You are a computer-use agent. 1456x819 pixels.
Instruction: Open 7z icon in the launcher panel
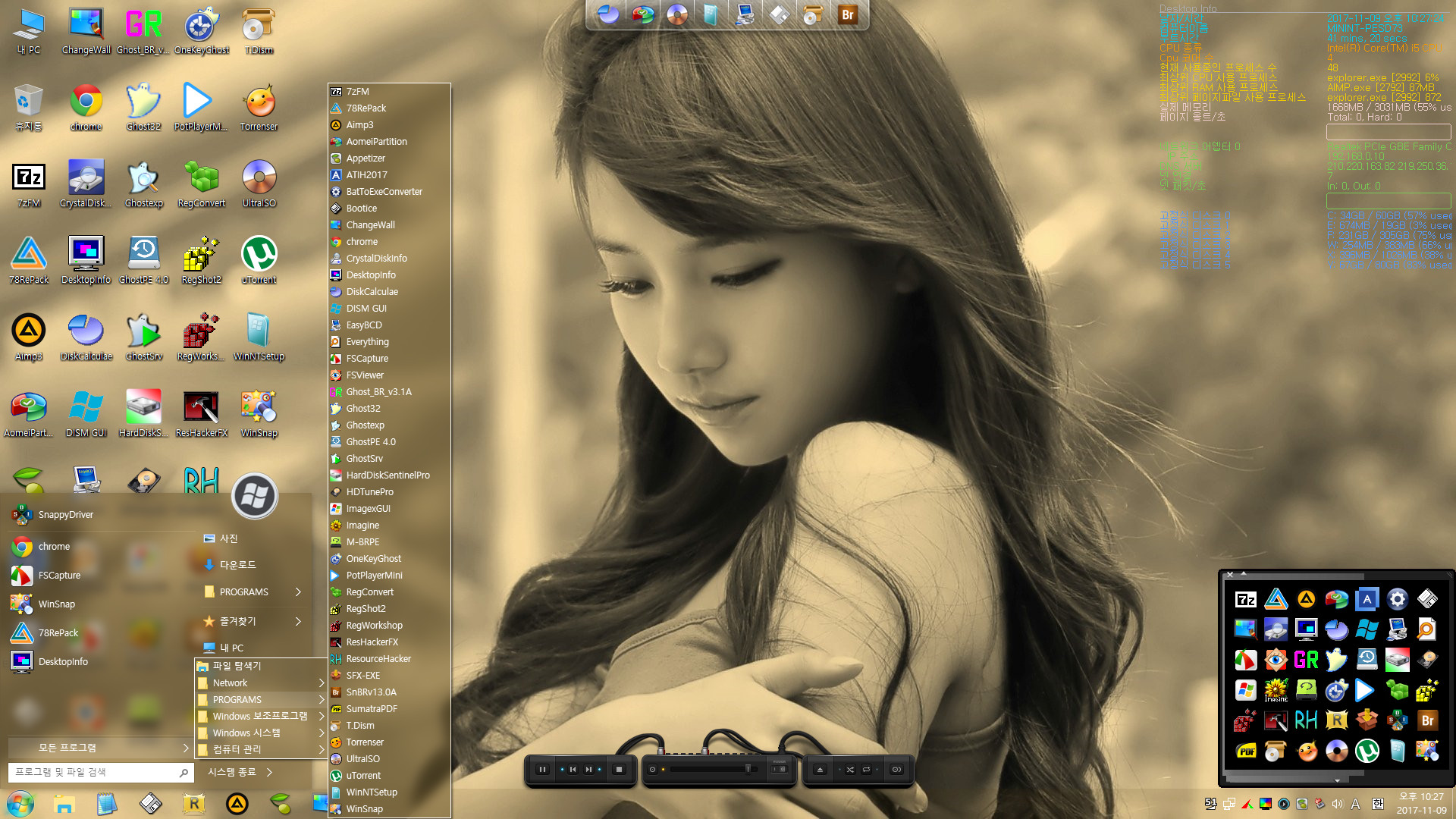[x=1245, y=600]
